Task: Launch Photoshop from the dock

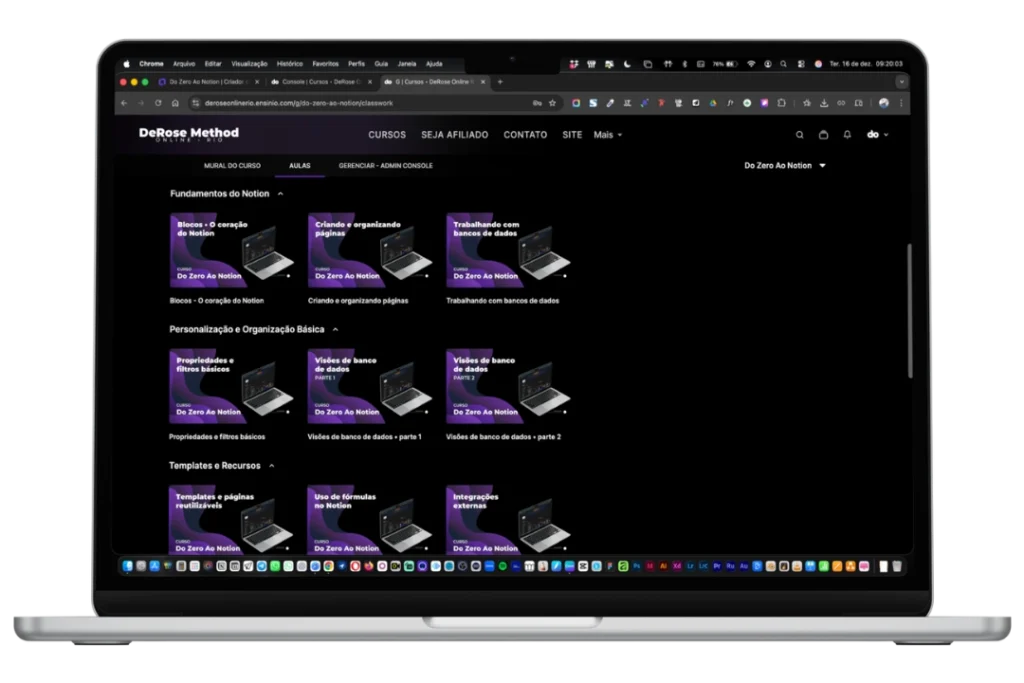Action: point(637,566)
